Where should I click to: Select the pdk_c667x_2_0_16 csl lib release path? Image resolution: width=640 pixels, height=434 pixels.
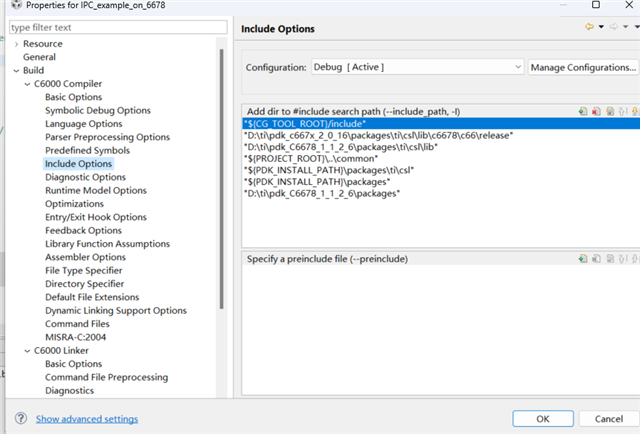[x=441, y=135]
